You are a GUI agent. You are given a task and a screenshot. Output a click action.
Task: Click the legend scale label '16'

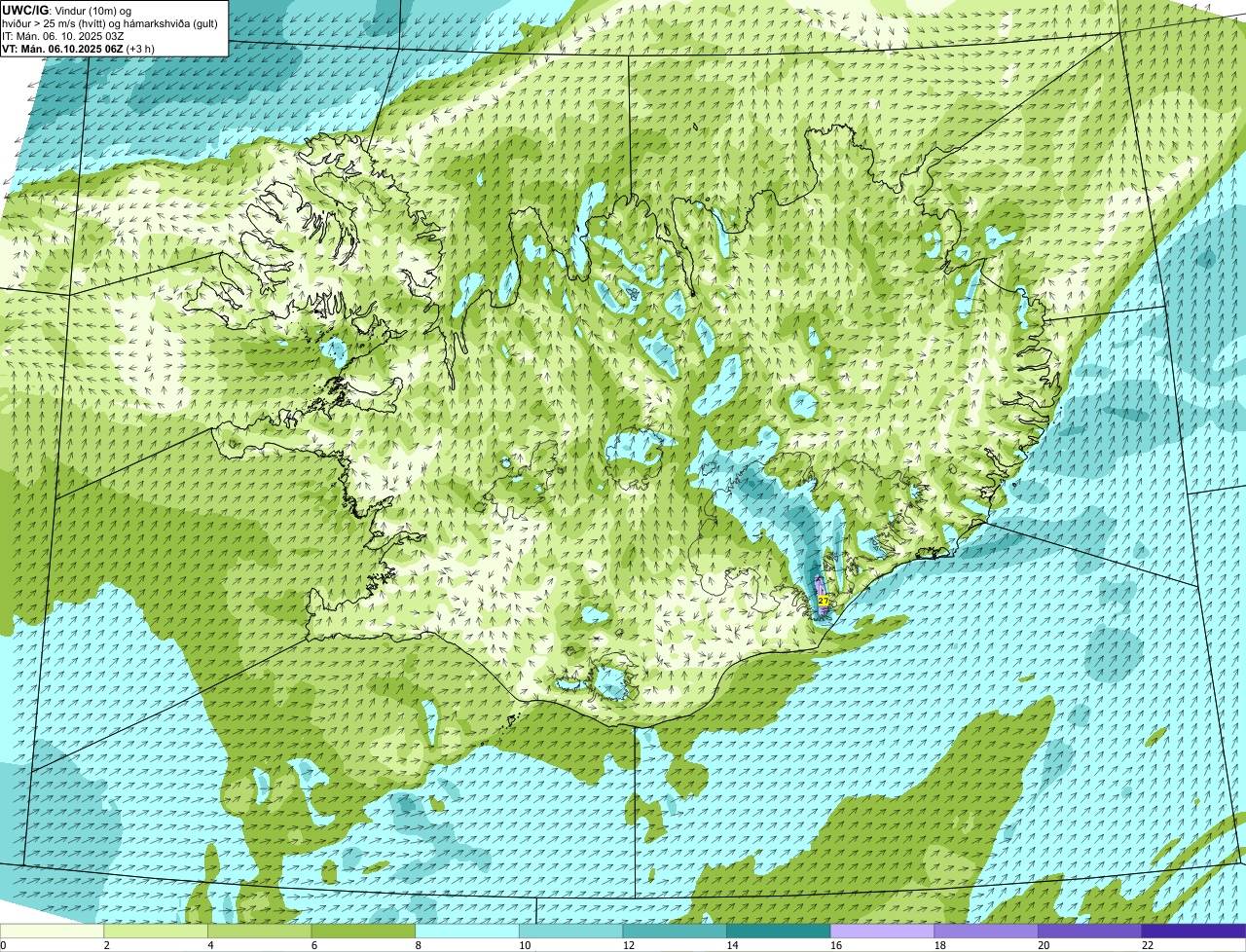pos(836,945)
